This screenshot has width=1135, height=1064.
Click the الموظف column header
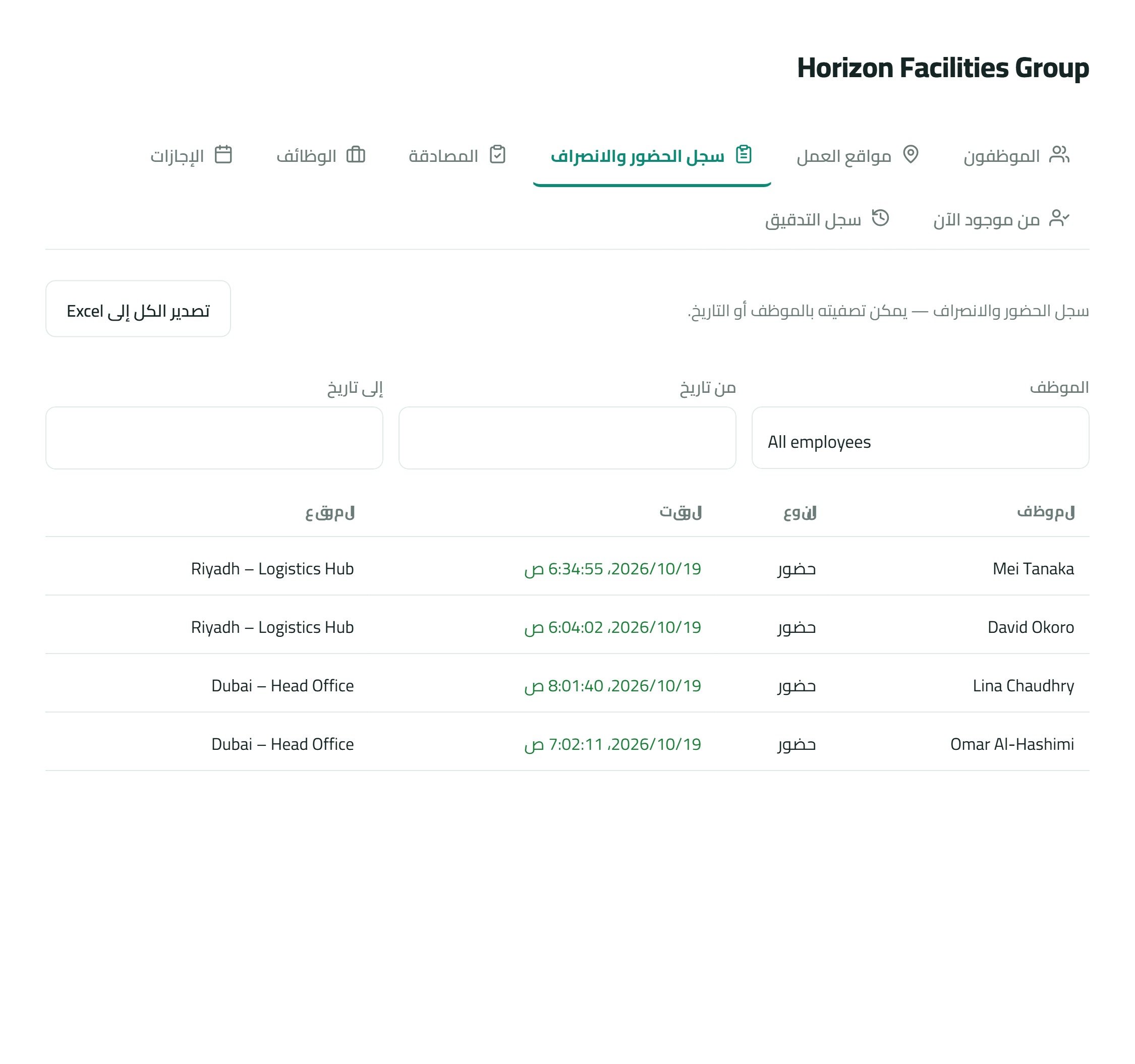pyautogui.click(x=1045, y=513)
